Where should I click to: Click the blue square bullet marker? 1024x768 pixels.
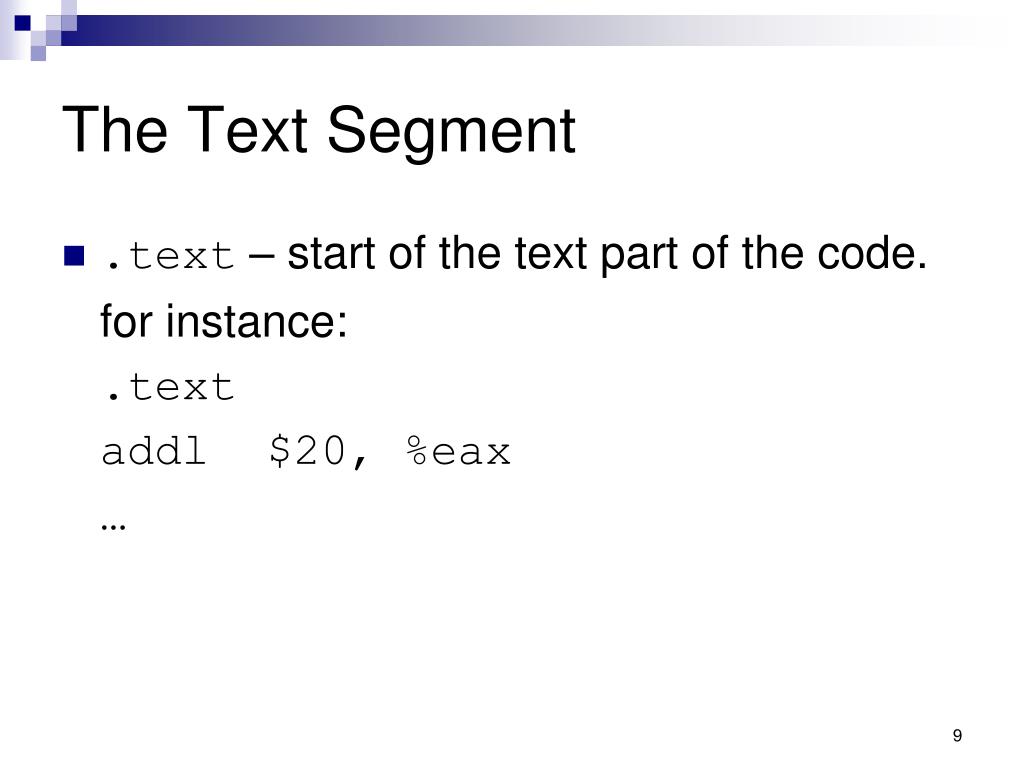click(x=74, y=255)
